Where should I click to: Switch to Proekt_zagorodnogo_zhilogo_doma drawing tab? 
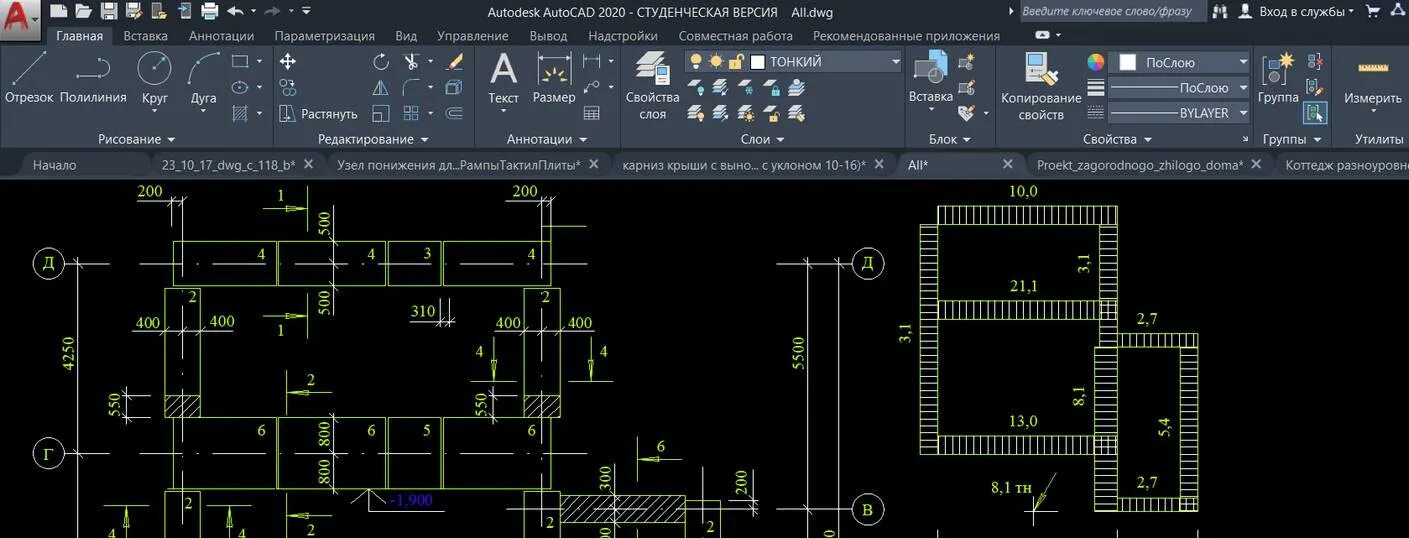point(1140,164)
